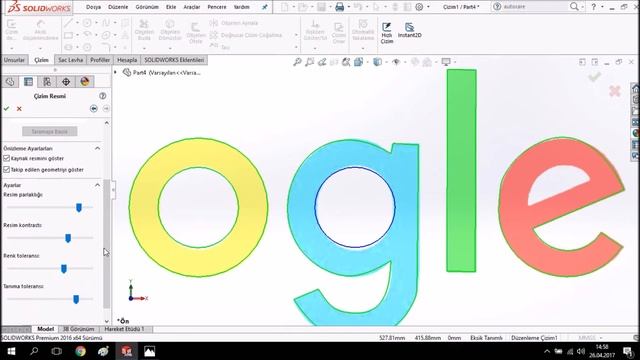Screen dimensions: 640x360
Task: Click the Hide/Show Items eye icon
Action: pos(396,62)
